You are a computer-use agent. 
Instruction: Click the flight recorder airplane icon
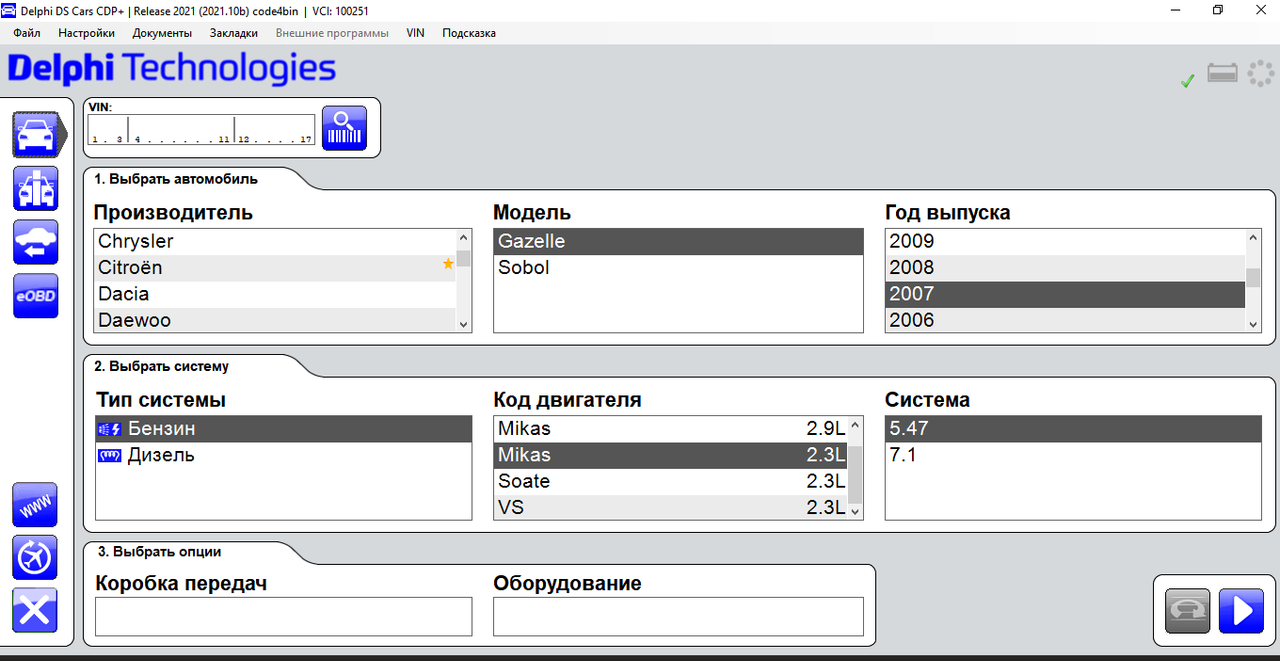tap(35, 557)
